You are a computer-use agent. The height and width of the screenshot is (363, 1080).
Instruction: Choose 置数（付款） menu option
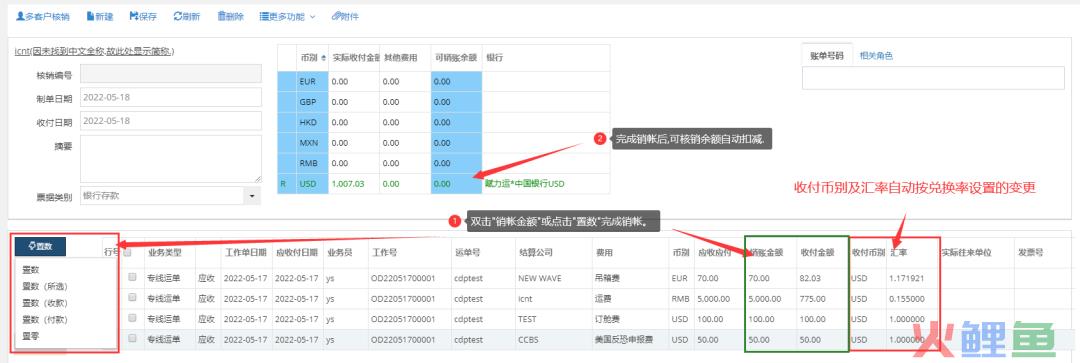45,319
